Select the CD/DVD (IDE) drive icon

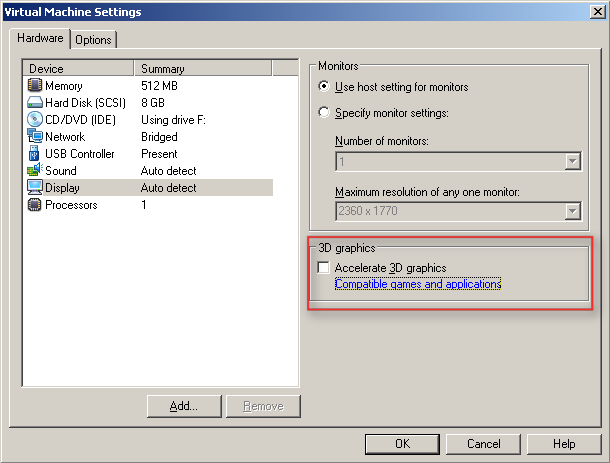tap(35, 120)
